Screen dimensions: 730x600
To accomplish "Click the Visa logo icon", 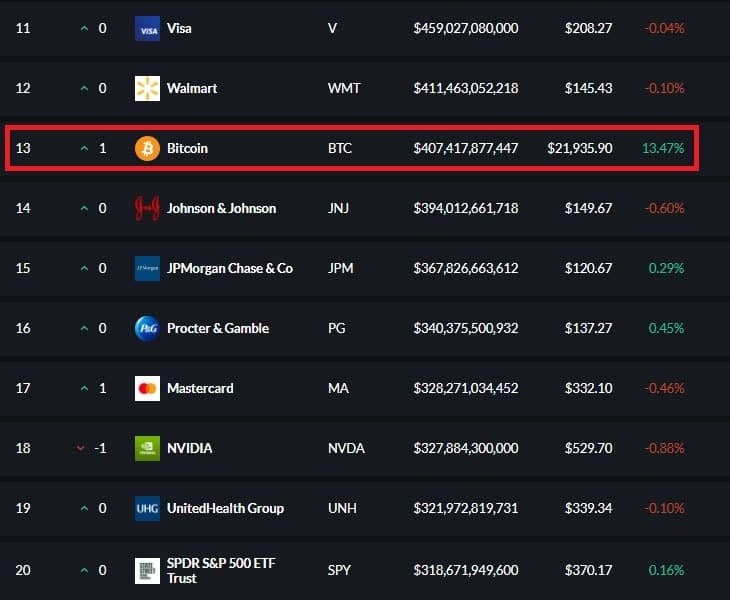I will tap(147, 28).
